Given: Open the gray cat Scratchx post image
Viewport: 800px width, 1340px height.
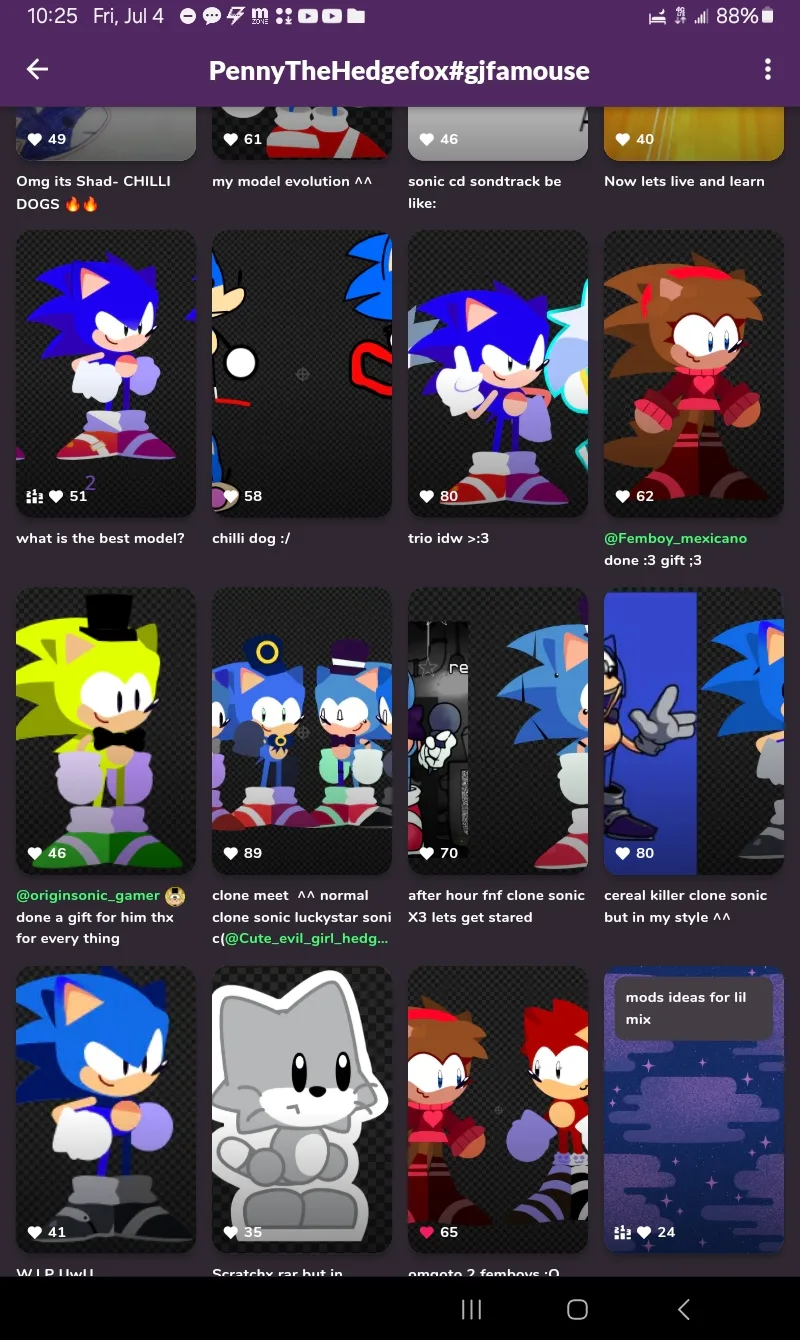Looking at the screenshot, I should (x=302, y=1109).
